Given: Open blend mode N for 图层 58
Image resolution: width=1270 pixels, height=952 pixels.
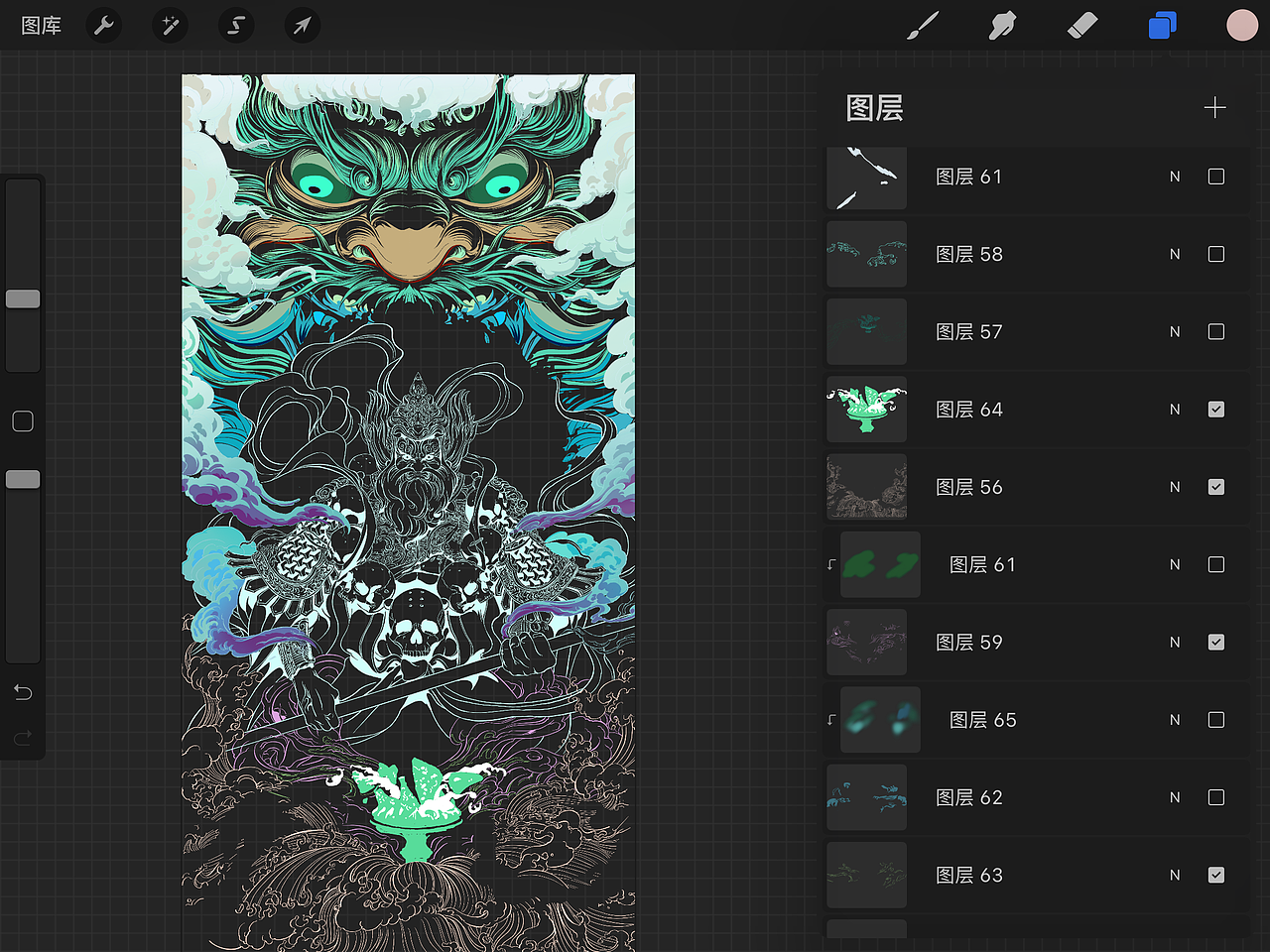Looking at the screenshot, I should point(1175,254).
